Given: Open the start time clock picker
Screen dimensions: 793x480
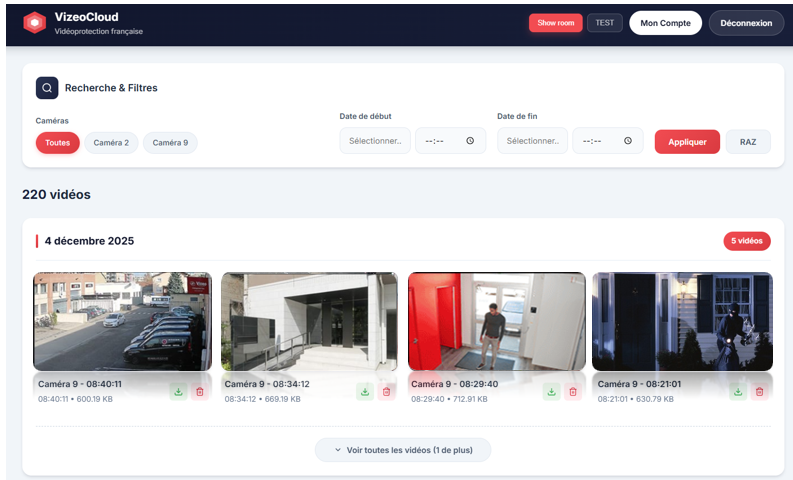Looking at the screenshot, I should click(469, 142).
